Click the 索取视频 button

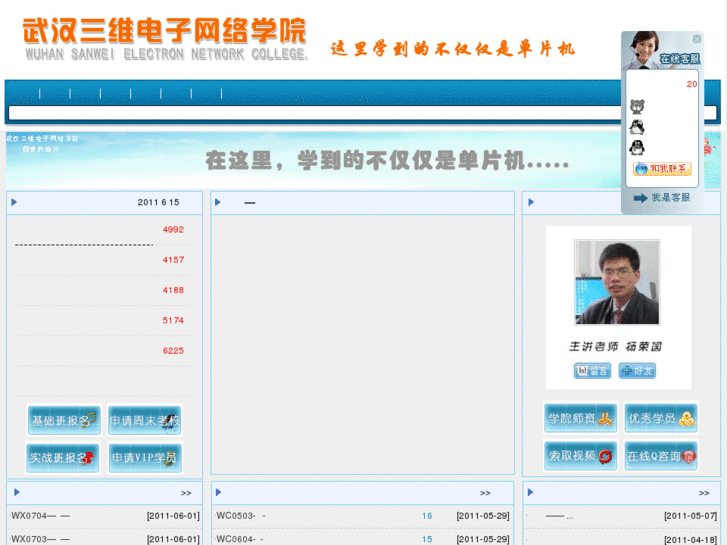point(580,456)
